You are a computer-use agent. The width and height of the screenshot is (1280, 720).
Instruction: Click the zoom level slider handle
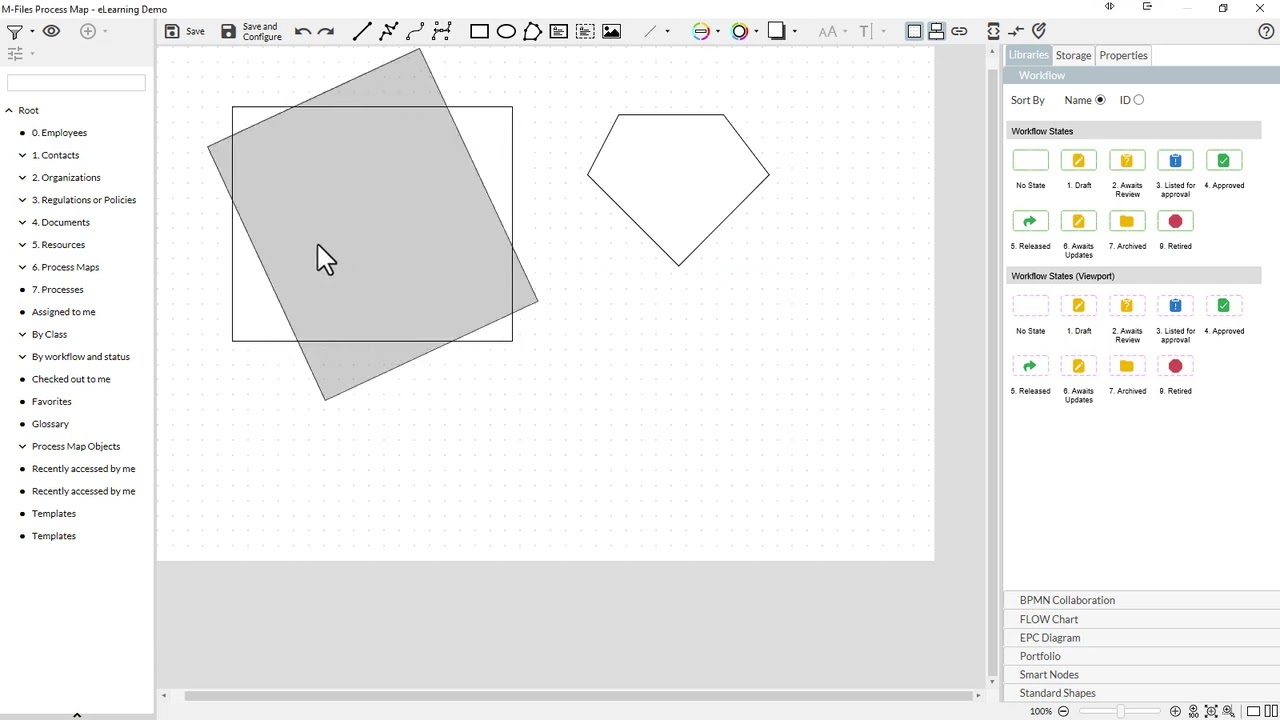tap(1120, 711)
